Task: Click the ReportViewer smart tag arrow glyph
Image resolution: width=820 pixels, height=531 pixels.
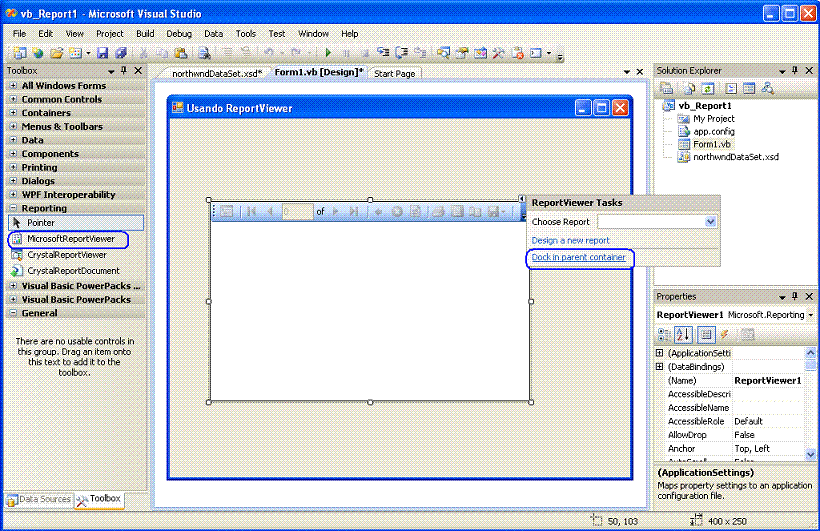Action: (x=521, y=198)
